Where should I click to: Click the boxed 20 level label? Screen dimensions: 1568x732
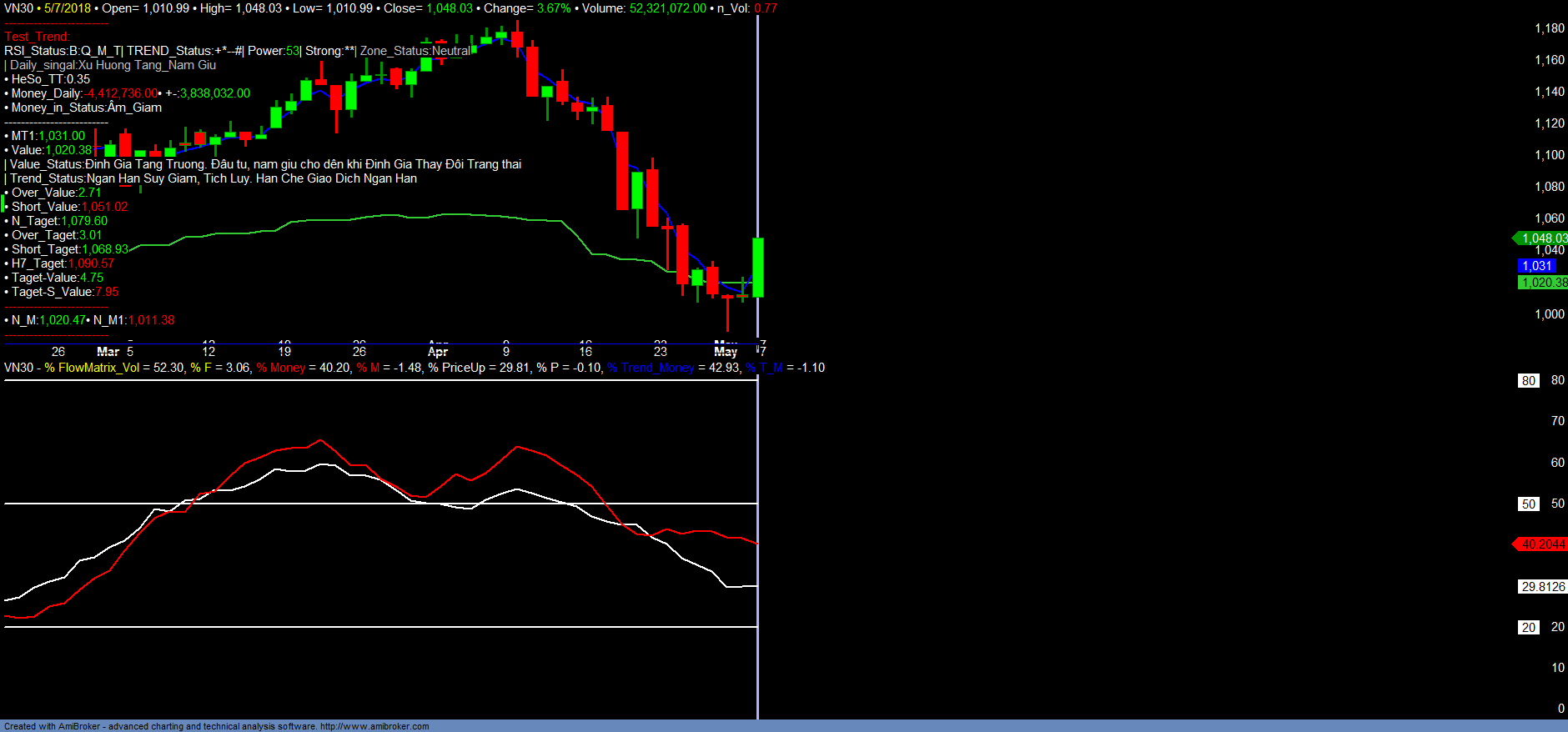(1528, 628)
